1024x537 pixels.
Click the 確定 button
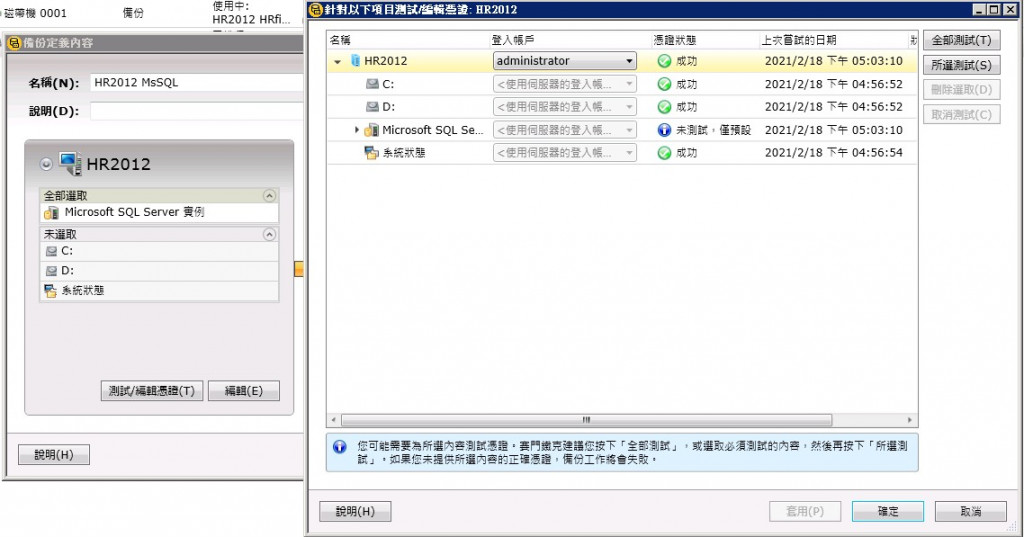point(888,512)
